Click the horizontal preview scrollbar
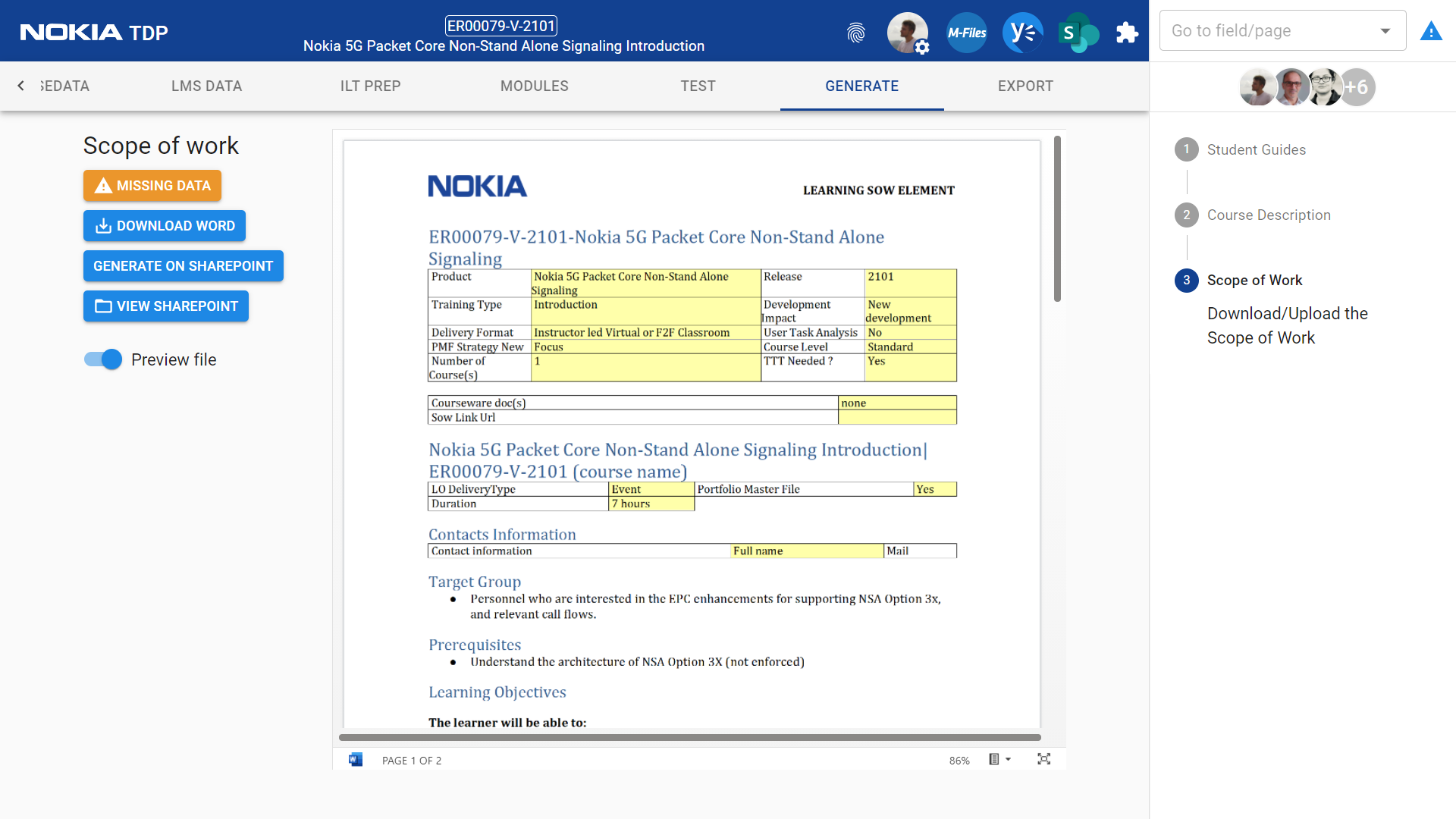Image resolution: width=1456 pixels, height=819 pixels. [x=690, y=737]
